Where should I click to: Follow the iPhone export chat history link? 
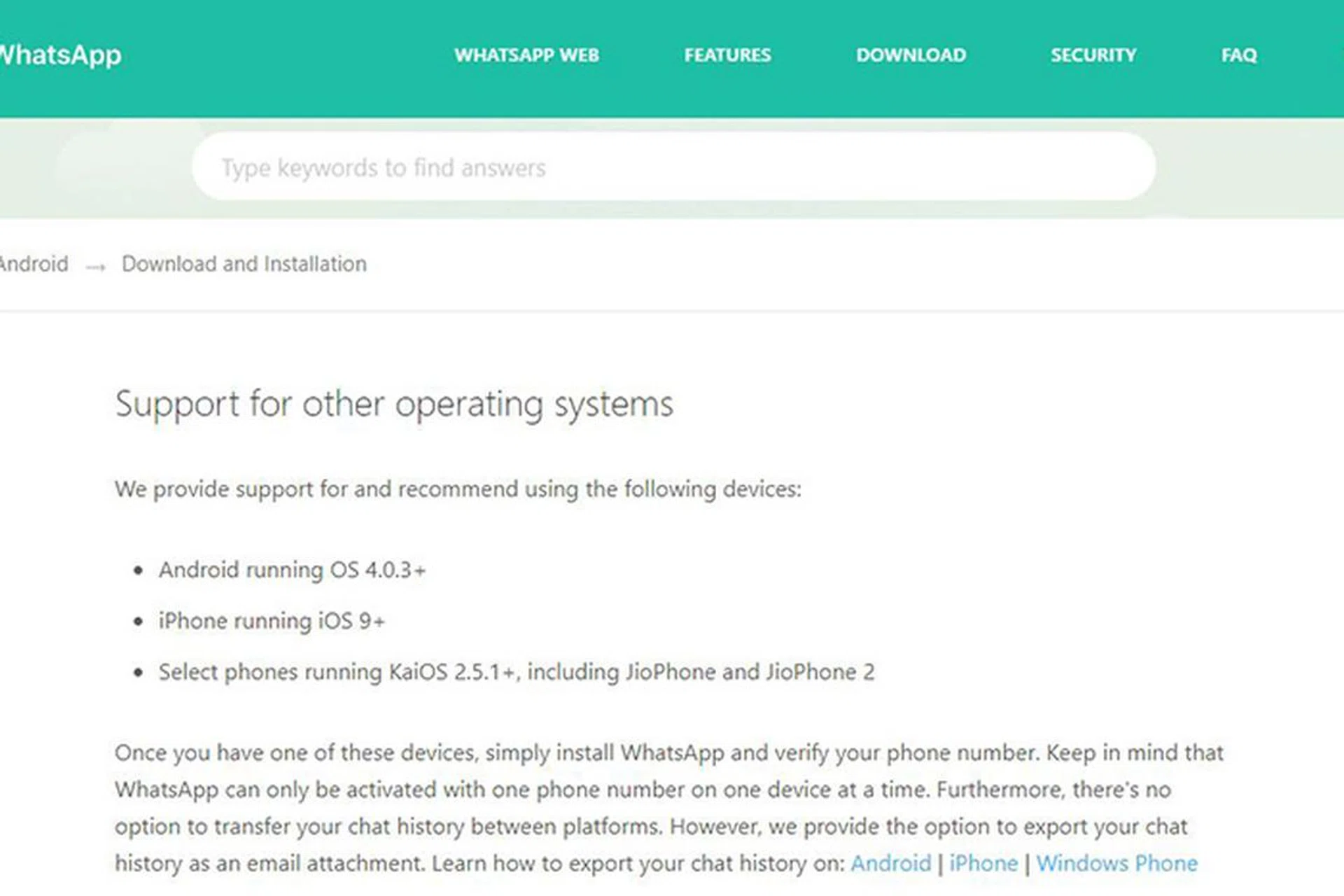pos(983,863)
